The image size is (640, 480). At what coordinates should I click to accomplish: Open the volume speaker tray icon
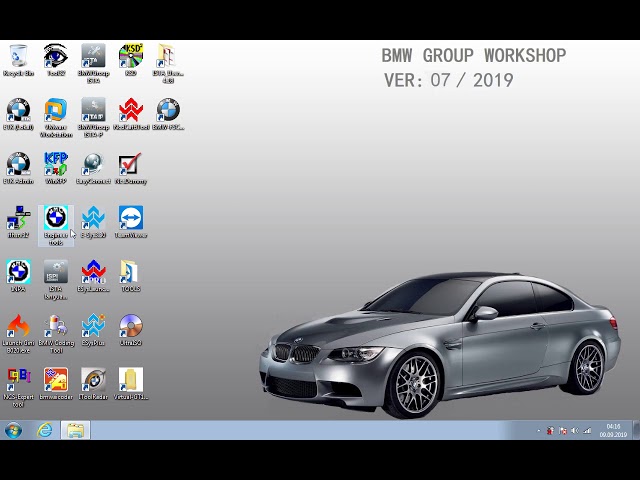pyautogui.click(x=575, y=431)
